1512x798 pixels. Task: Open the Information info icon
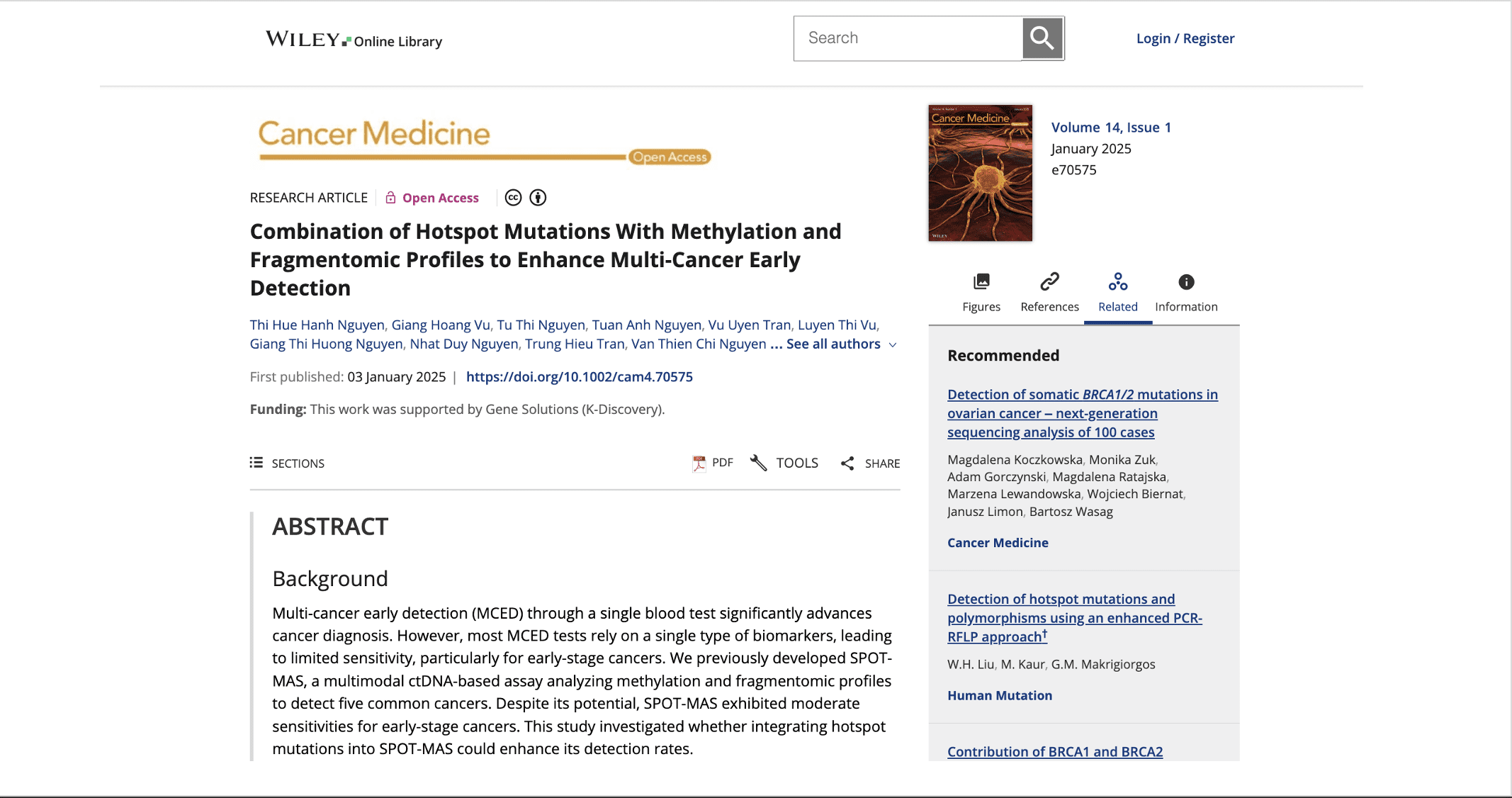click(x=1185, y=281)
